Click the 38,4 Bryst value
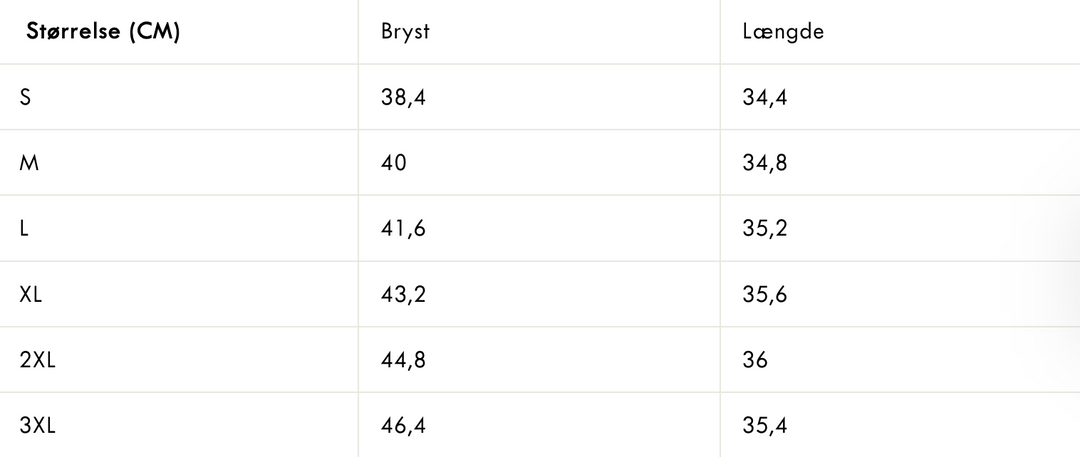1080x457 pixels. (404, 98)
